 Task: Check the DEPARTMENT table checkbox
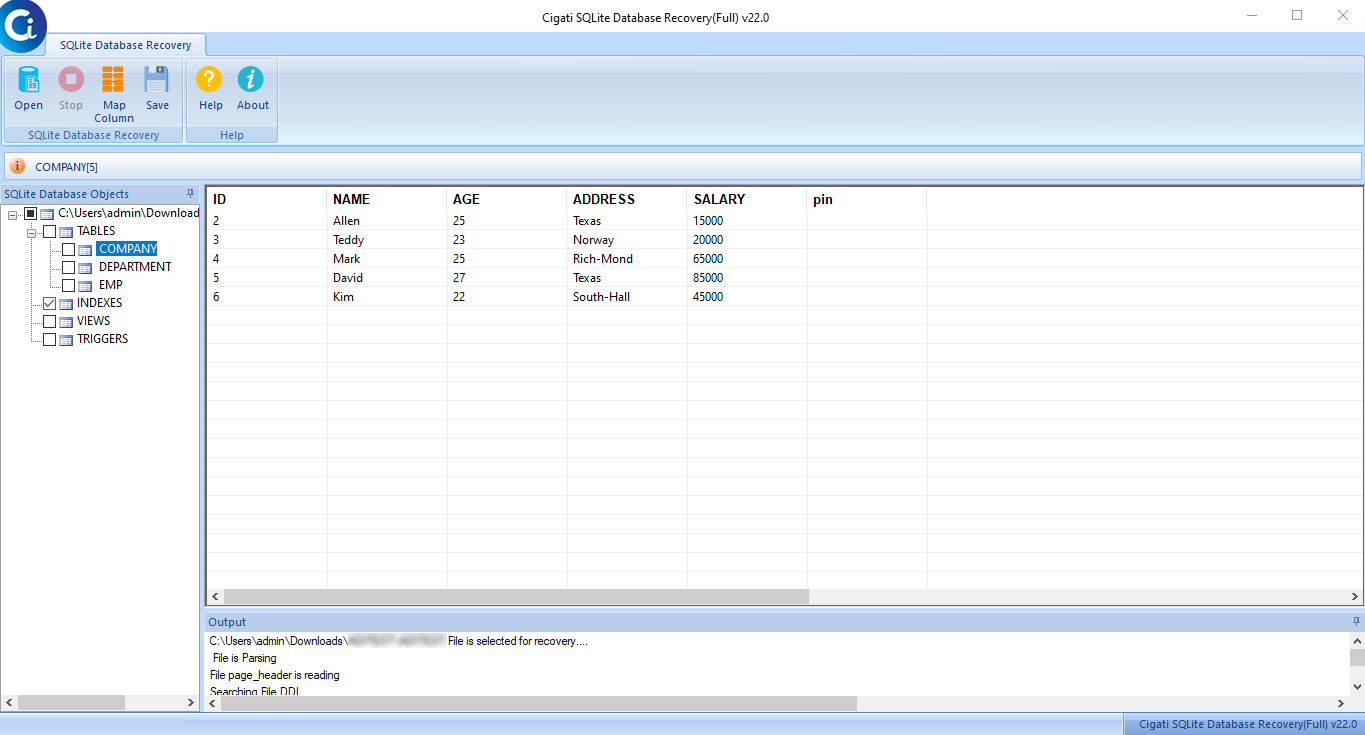tap(68, 267)
